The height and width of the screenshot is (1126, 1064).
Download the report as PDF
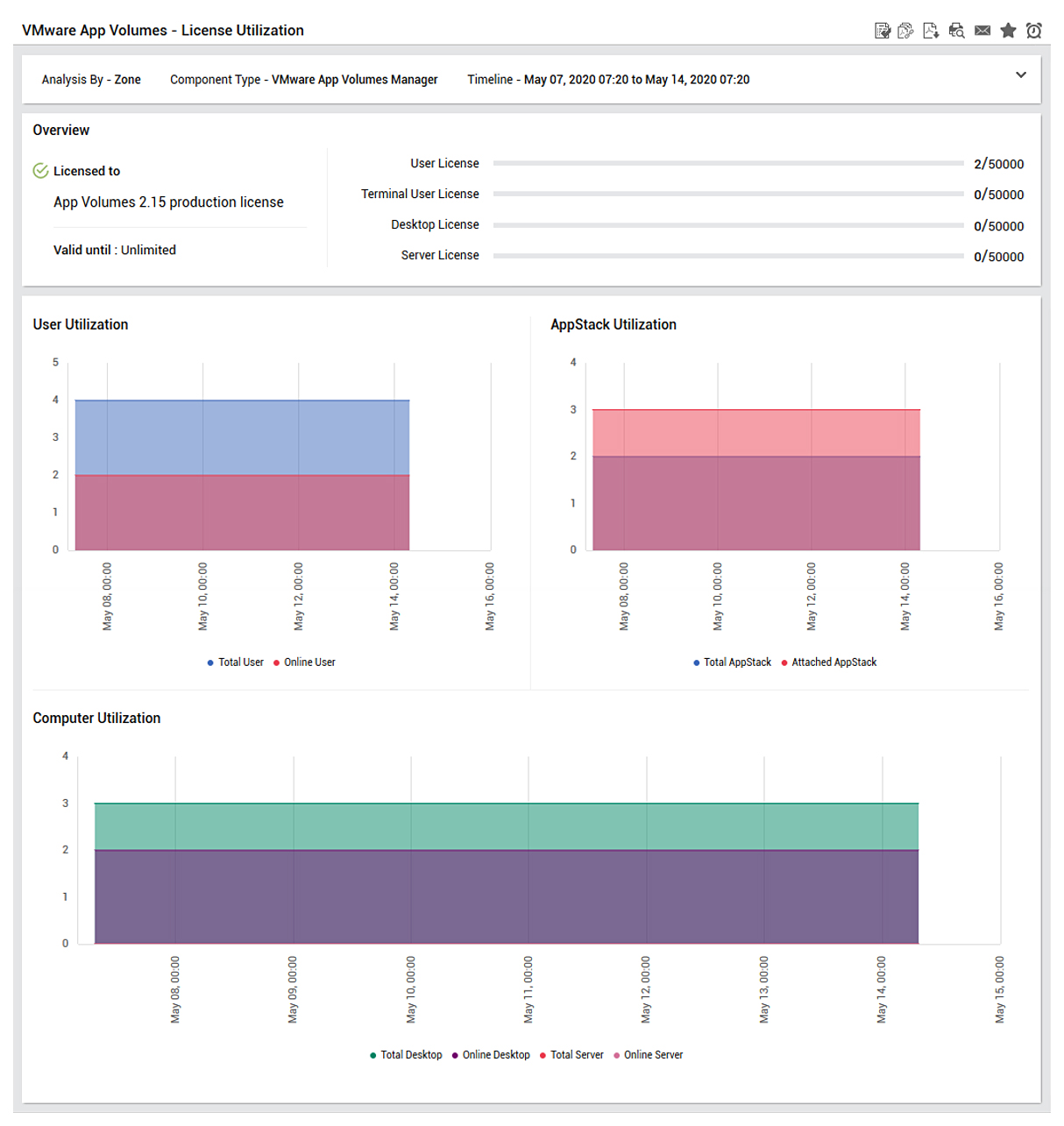click(x=931, y=31)
